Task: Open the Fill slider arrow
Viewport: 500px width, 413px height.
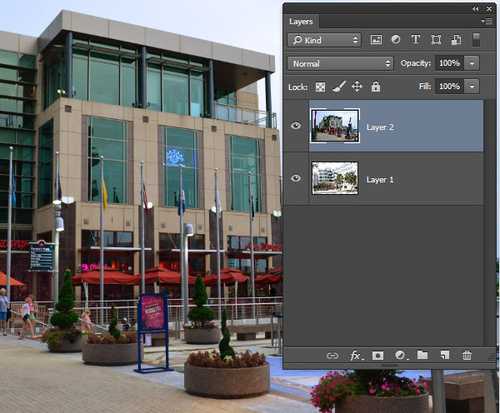Action: 472,86
